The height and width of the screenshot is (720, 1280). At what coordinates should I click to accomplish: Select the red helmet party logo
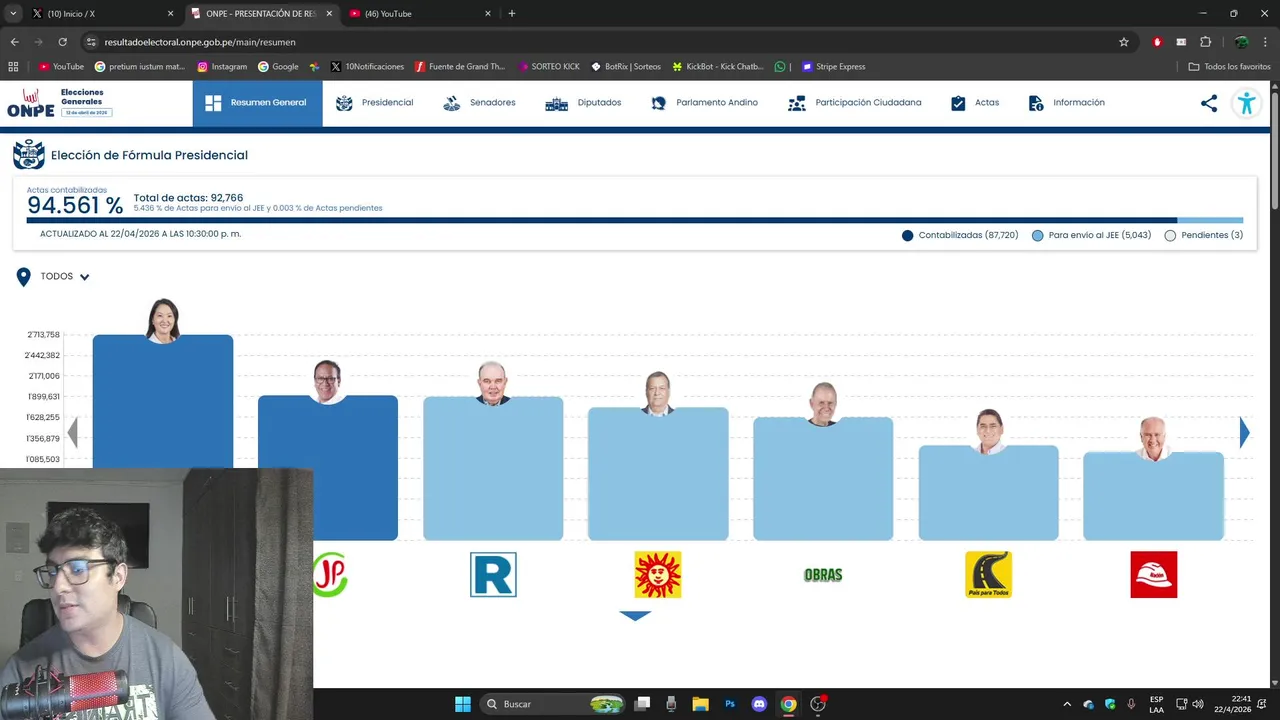(x=1153, y=574)
